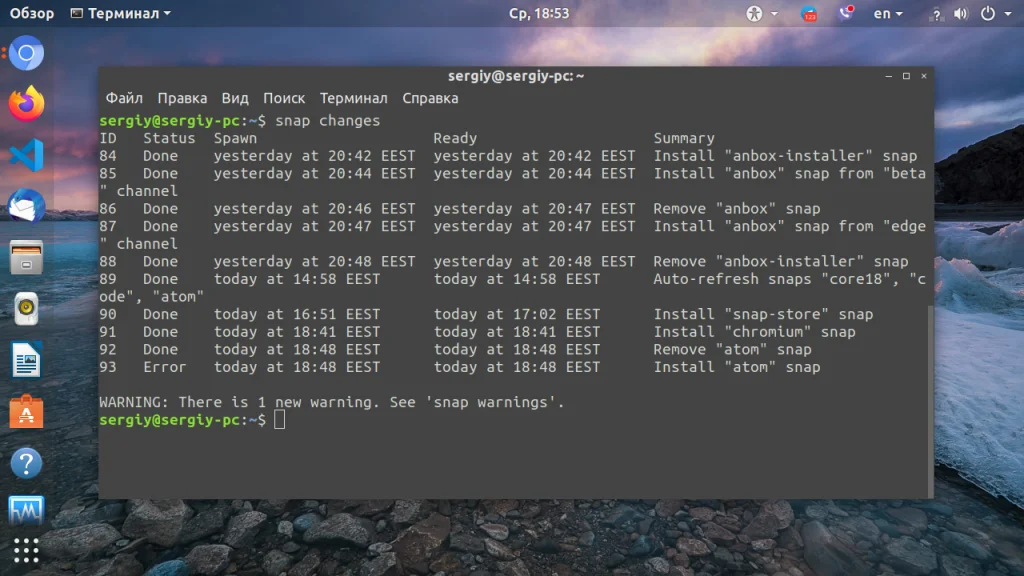This screenshot has height=576, width=1024.
Task: Open the Файл menu
Action: pos(124,98)
